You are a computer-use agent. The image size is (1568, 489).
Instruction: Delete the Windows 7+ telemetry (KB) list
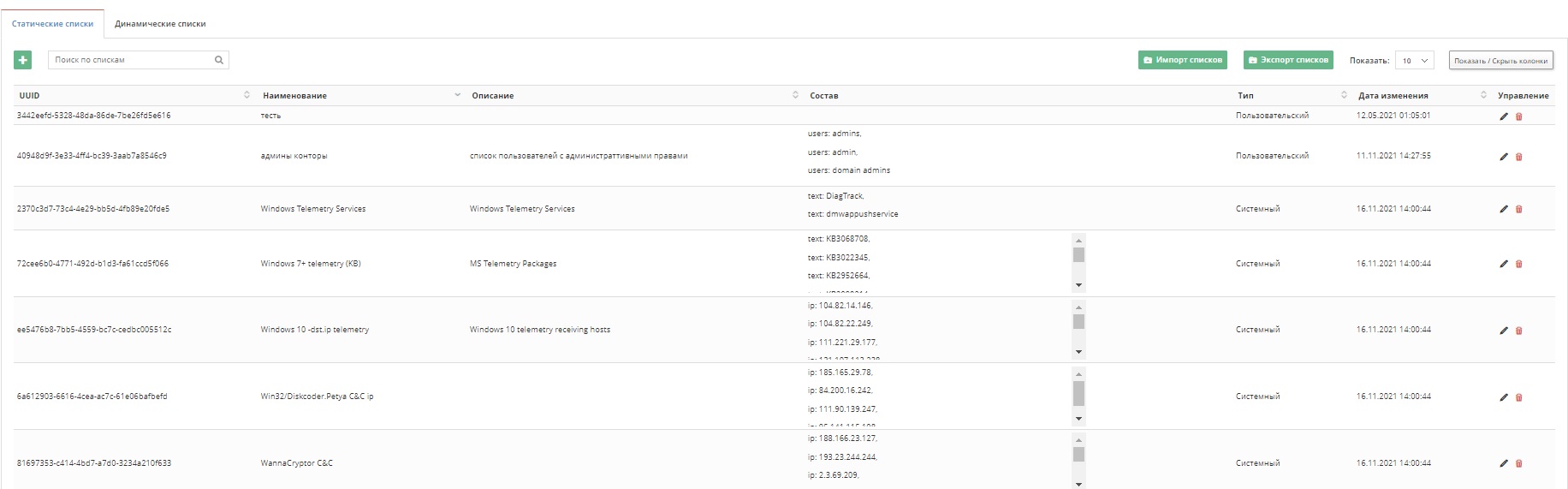pyautogui.click(x=1519, y=264)
